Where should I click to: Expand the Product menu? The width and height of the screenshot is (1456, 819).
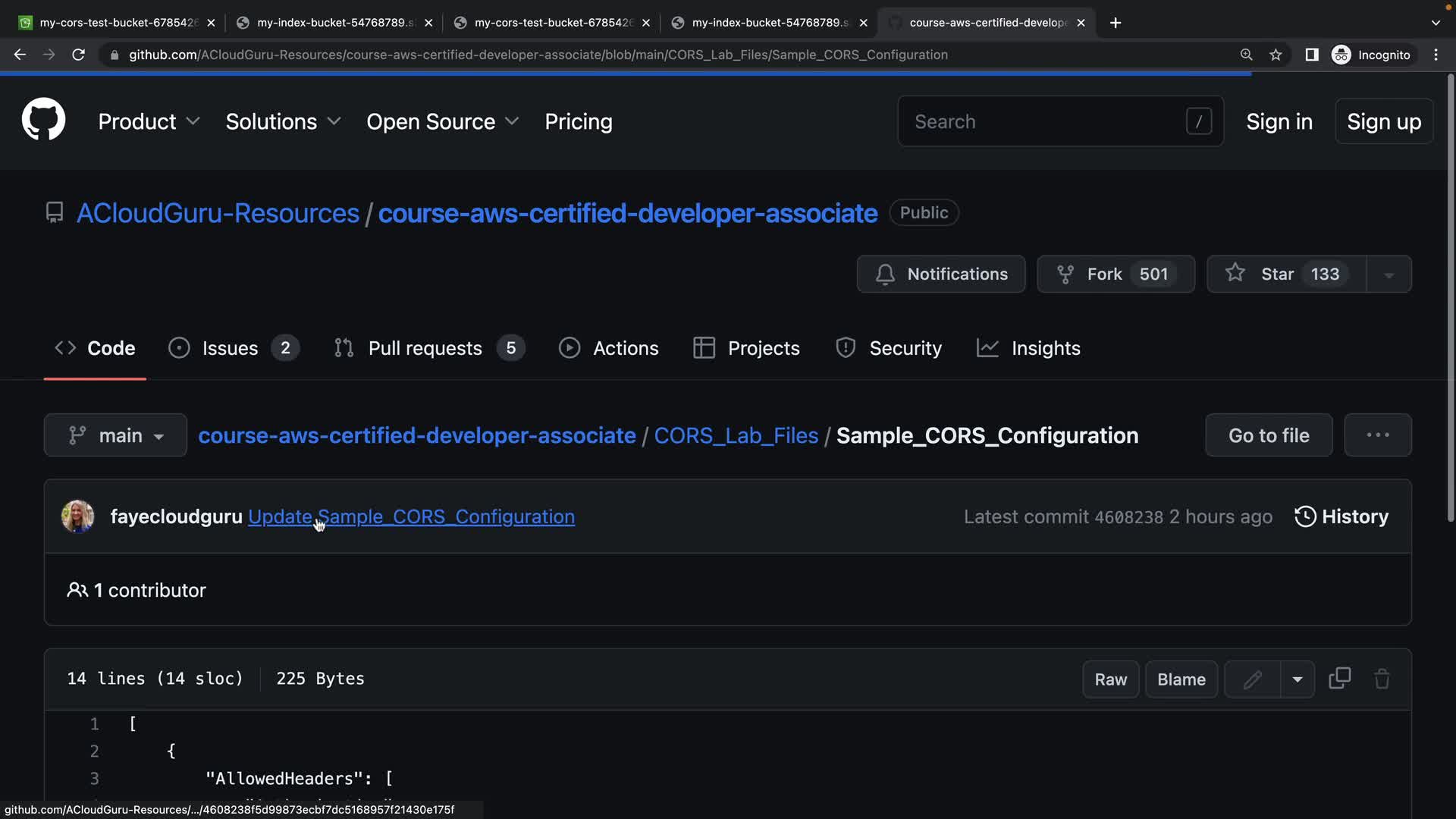pos(149,121)
